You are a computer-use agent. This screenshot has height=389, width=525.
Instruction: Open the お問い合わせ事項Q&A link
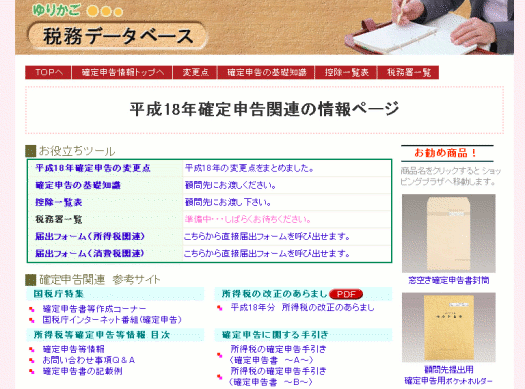click(x=89, y=360)
